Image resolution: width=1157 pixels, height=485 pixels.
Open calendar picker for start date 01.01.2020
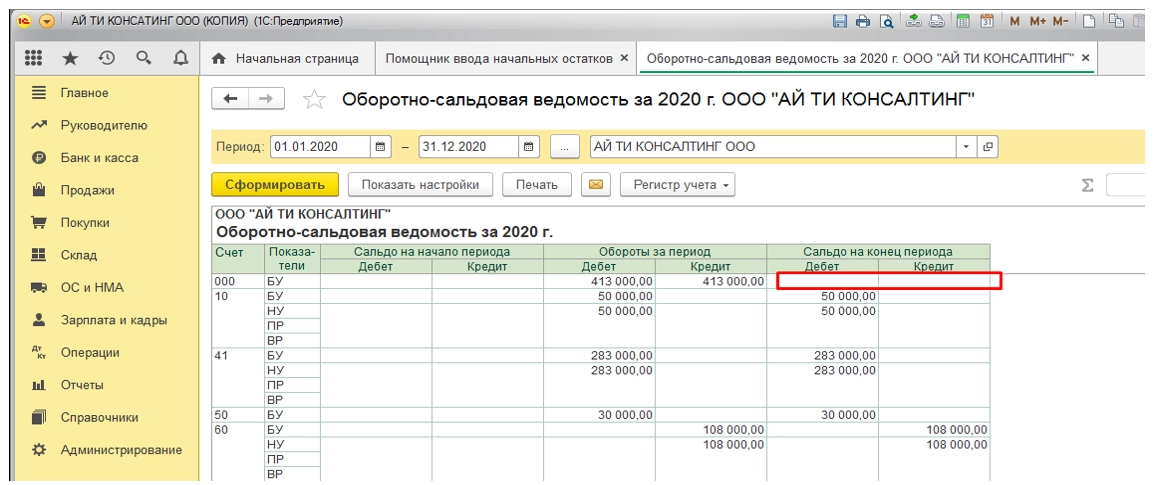click(x=380, y=146)
